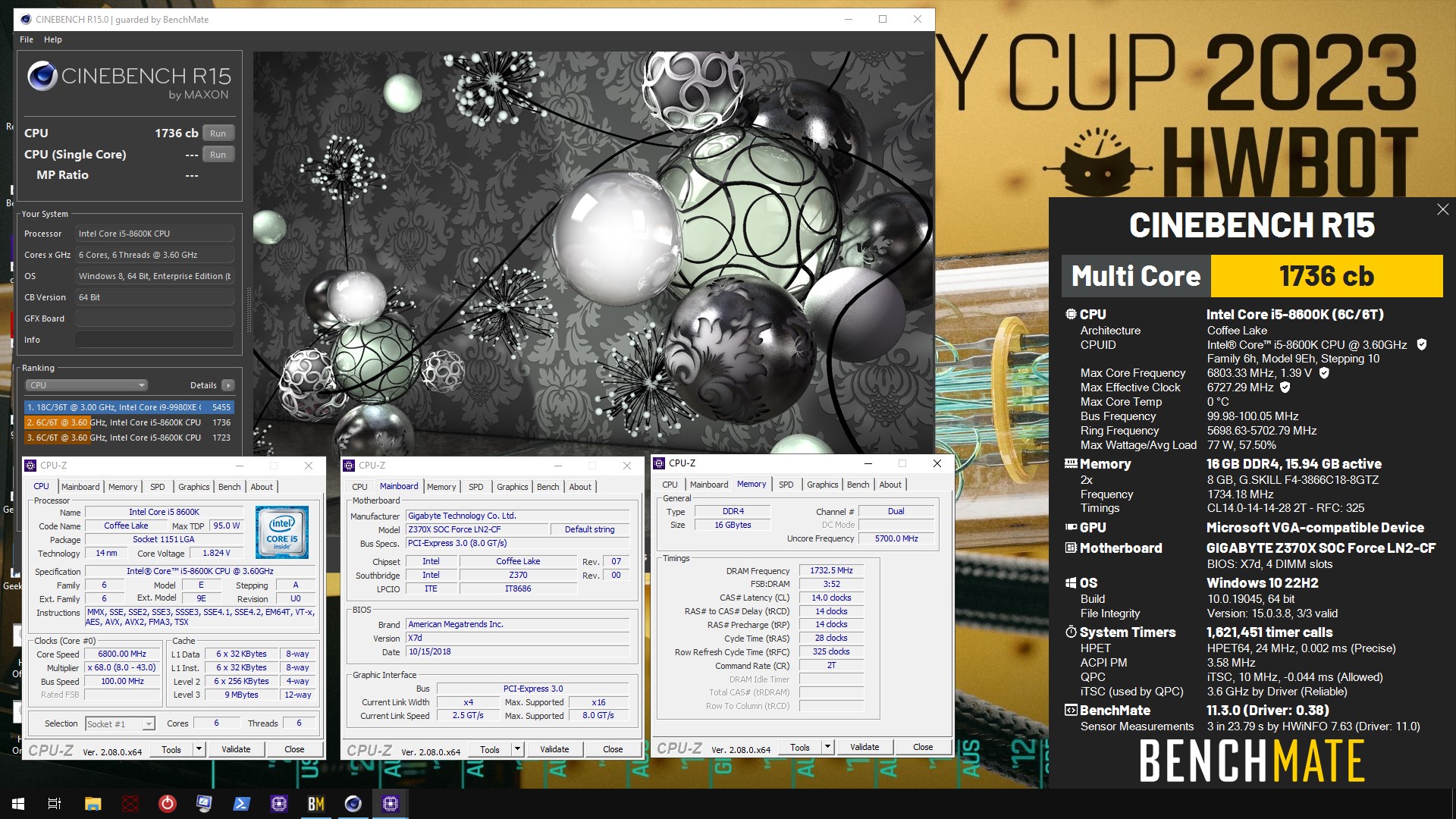The width and height of the screenshot is (1456, 819).
Task: Click the BenchMate System Timers clock icon
Action: point(1071,632)
